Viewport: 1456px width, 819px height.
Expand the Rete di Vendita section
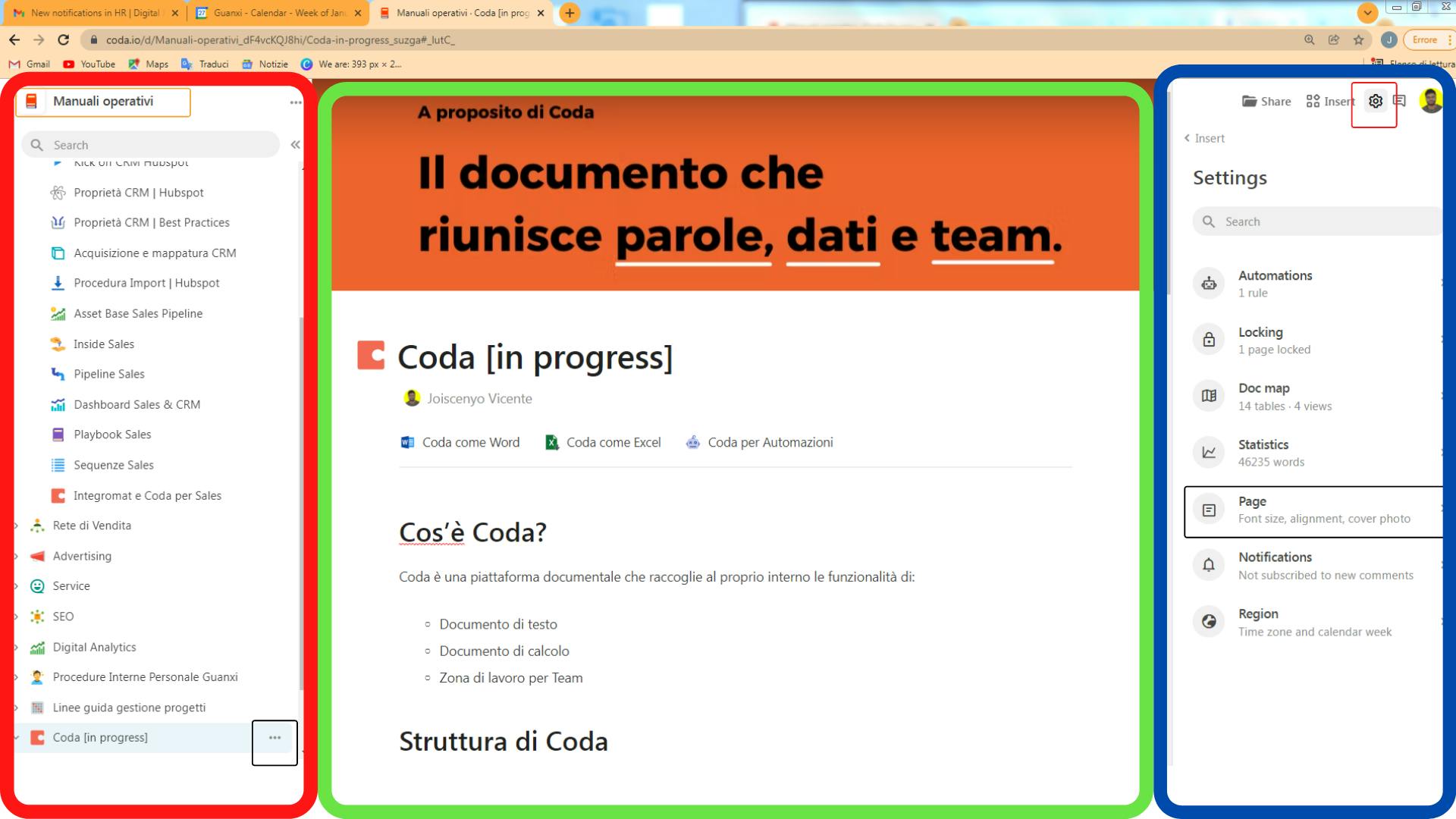coord(16,525)
